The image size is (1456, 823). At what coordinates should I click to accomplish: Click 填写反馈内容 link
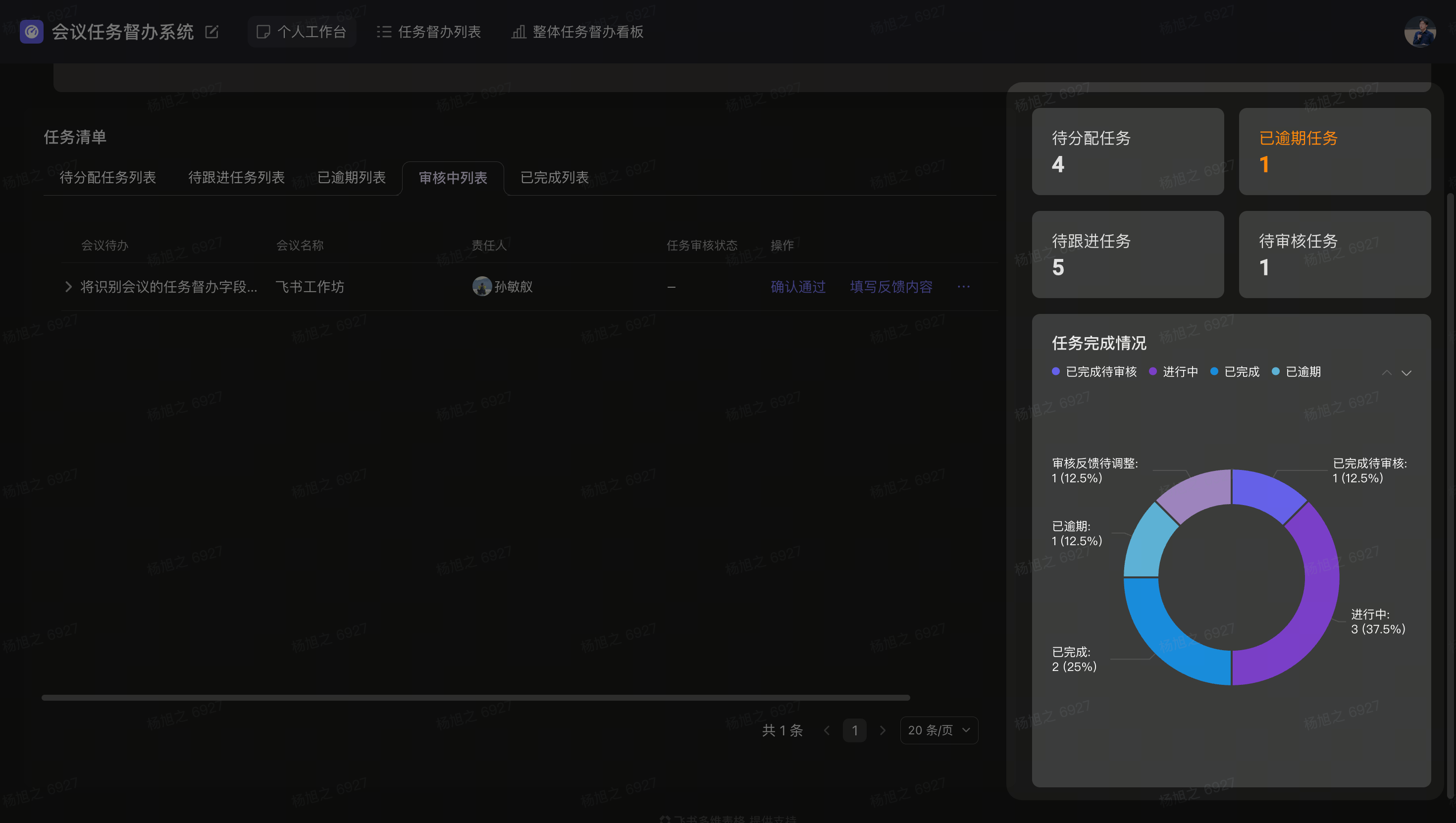click(891, 287)
